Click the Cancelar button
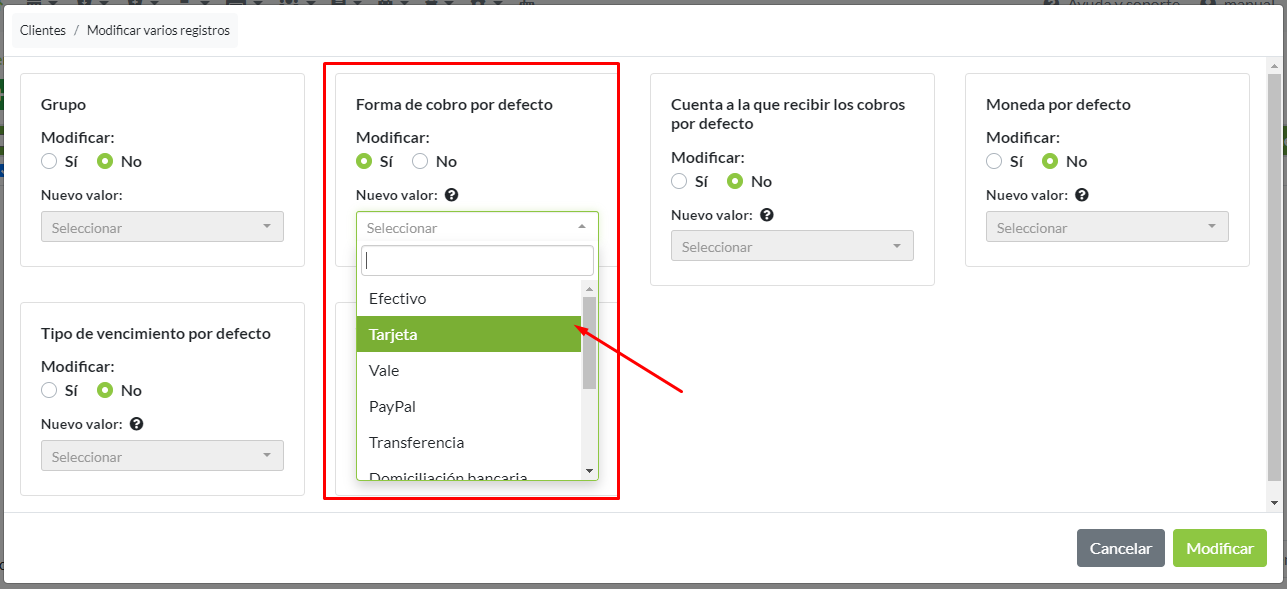 pos(1120,548)
